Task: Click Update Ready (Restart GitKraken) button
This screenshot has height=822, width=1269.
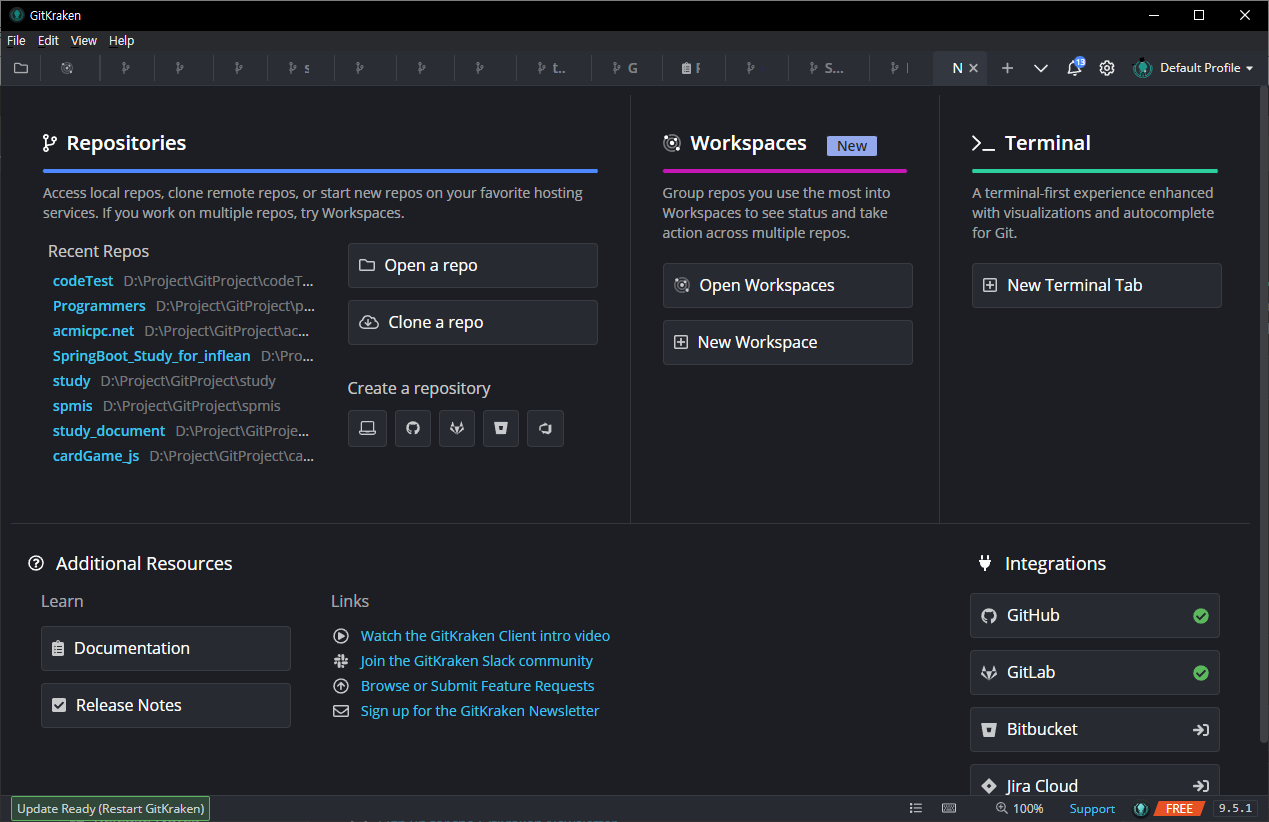Action: 111,808
